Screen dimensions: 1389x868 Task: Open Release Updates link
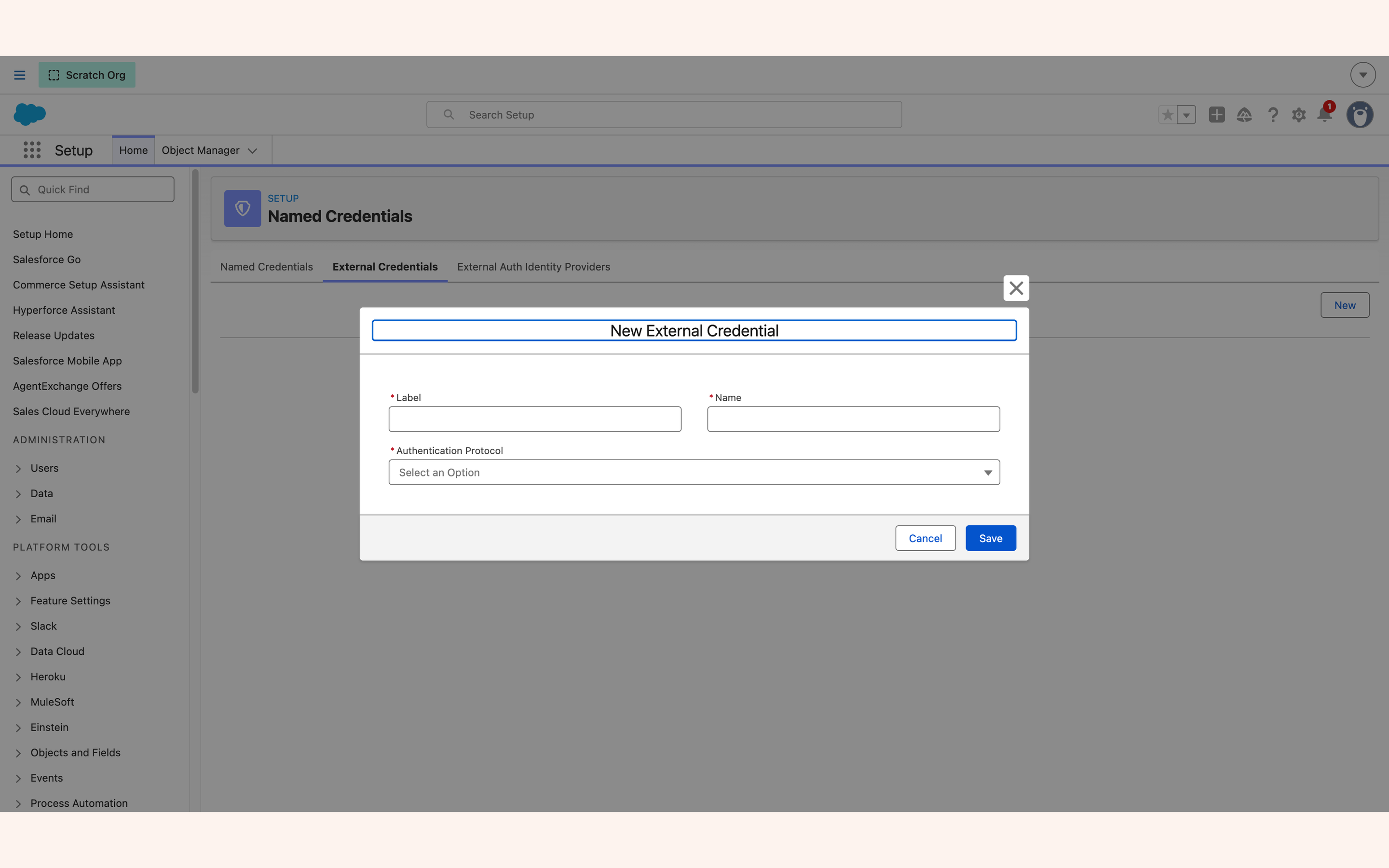pos(54,335)
